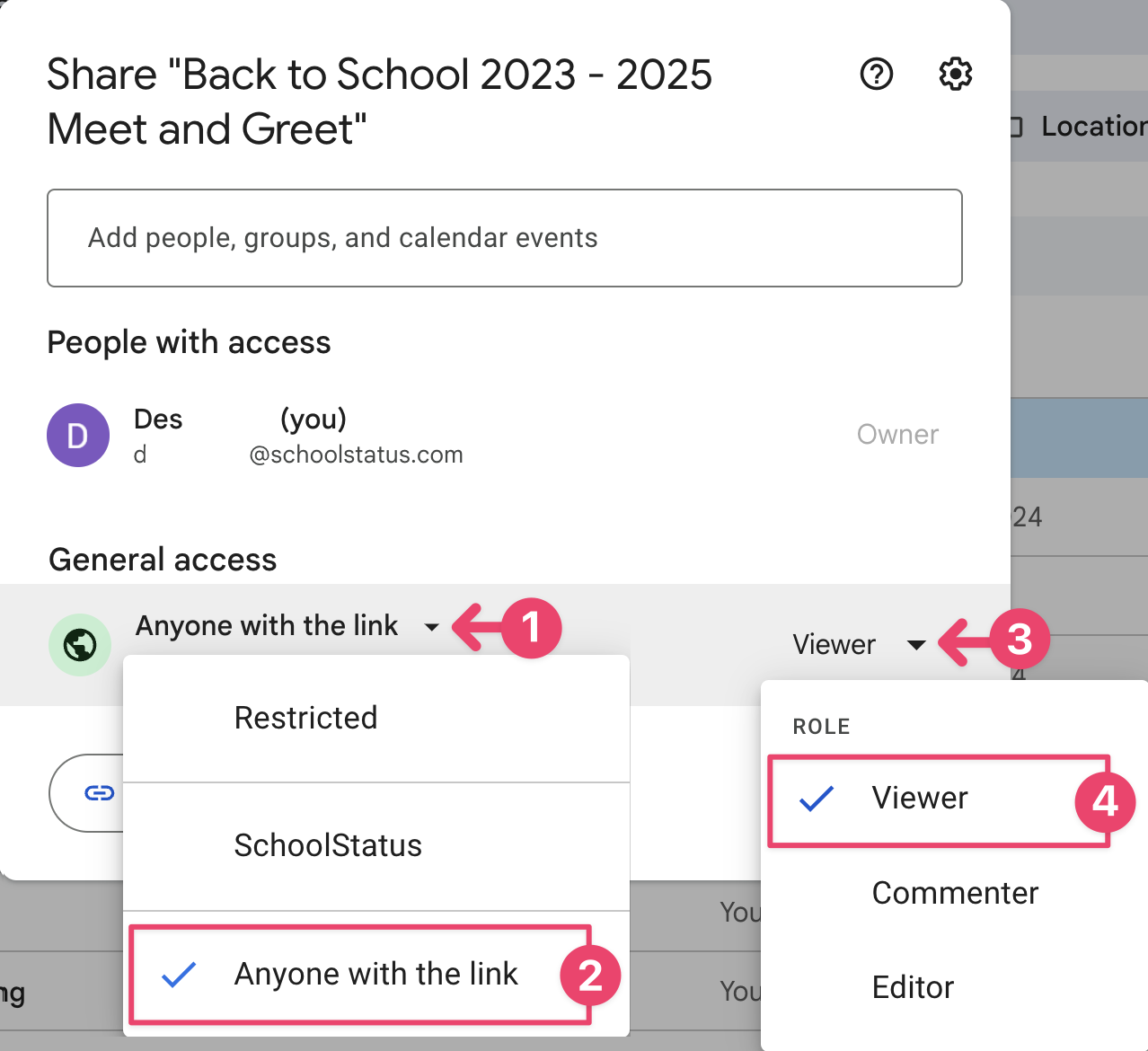The width and height of the screenshot is (1148, 1051).
Task: Click the blue checkmark beside Viewer role
Action: [x=817, y=799]
